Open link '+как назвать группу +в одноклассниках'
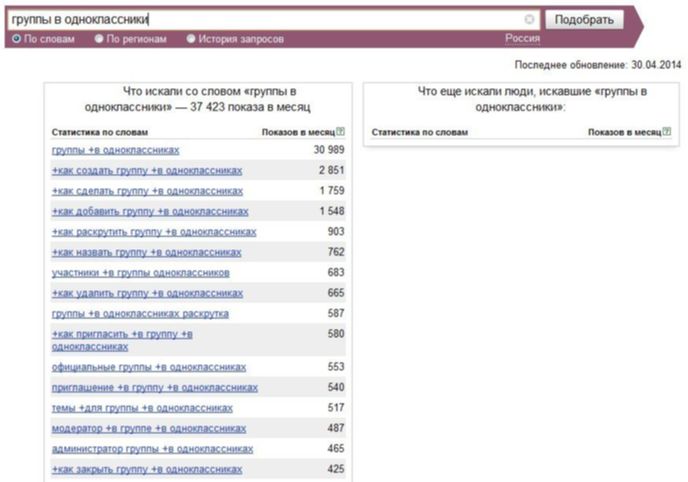The height and width of the screenshot is (482, 688). tap(147, 252)
